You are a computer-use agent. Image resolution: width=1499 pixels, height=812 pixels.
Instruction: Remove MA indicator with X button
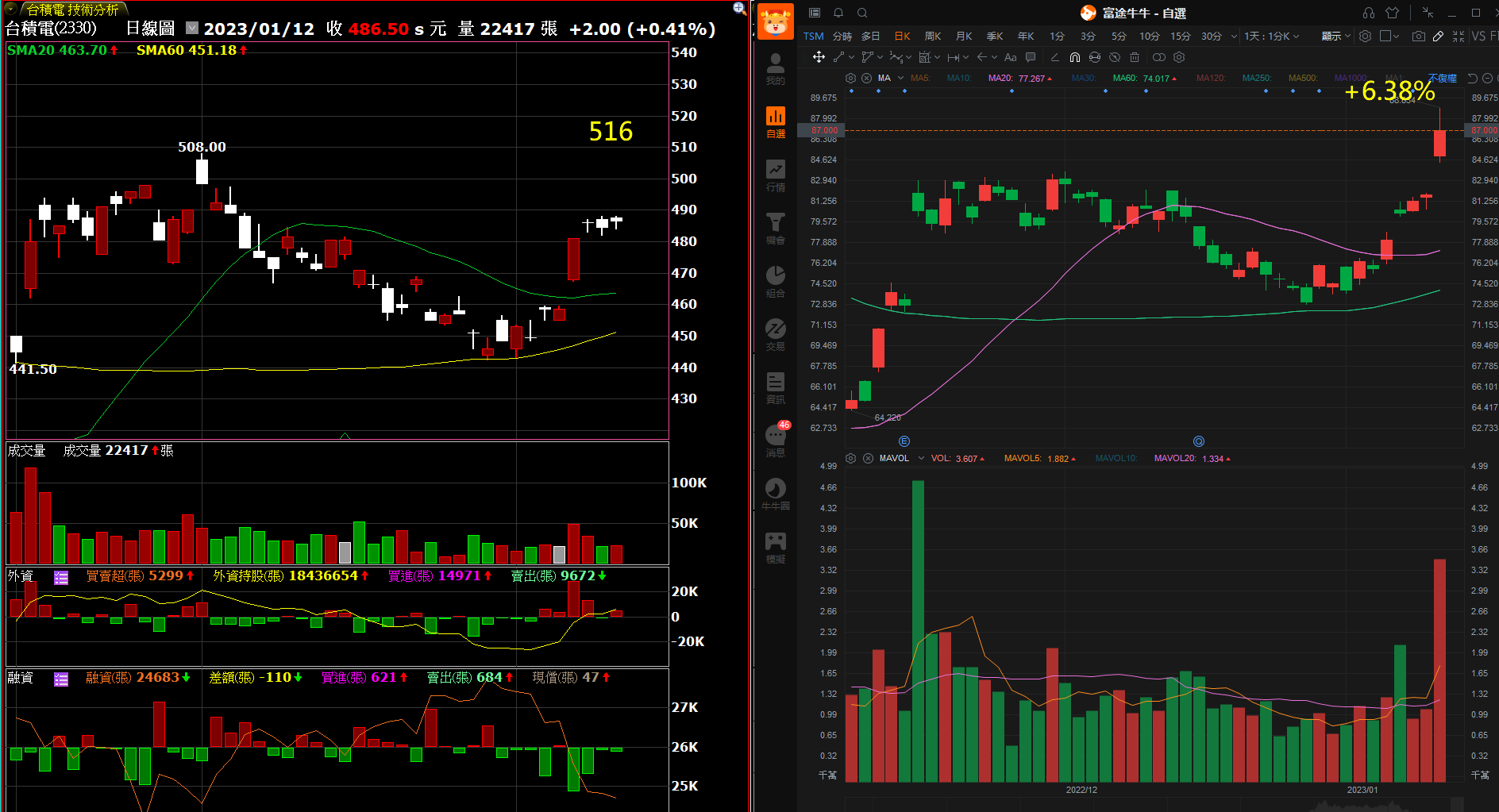pyautogui.click(x=866, y=78)
